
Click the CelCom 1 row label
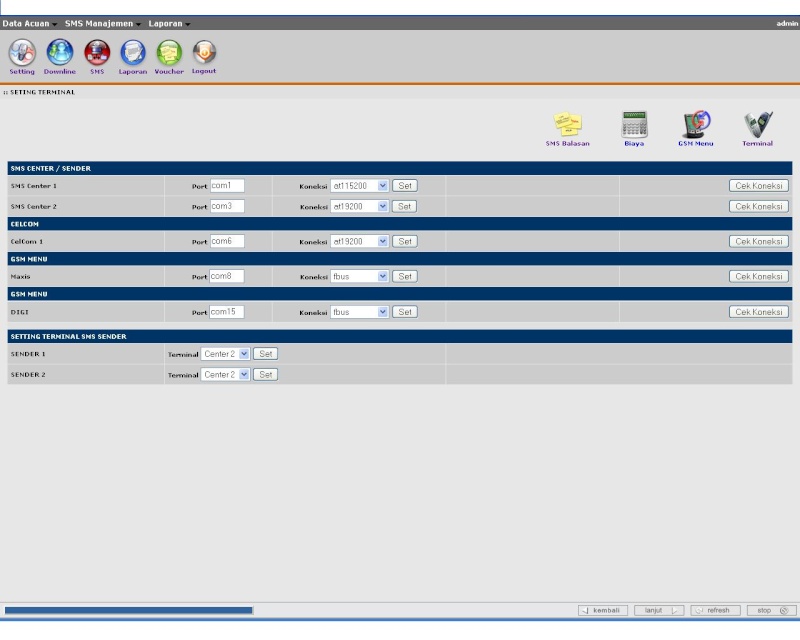point(27,241)
